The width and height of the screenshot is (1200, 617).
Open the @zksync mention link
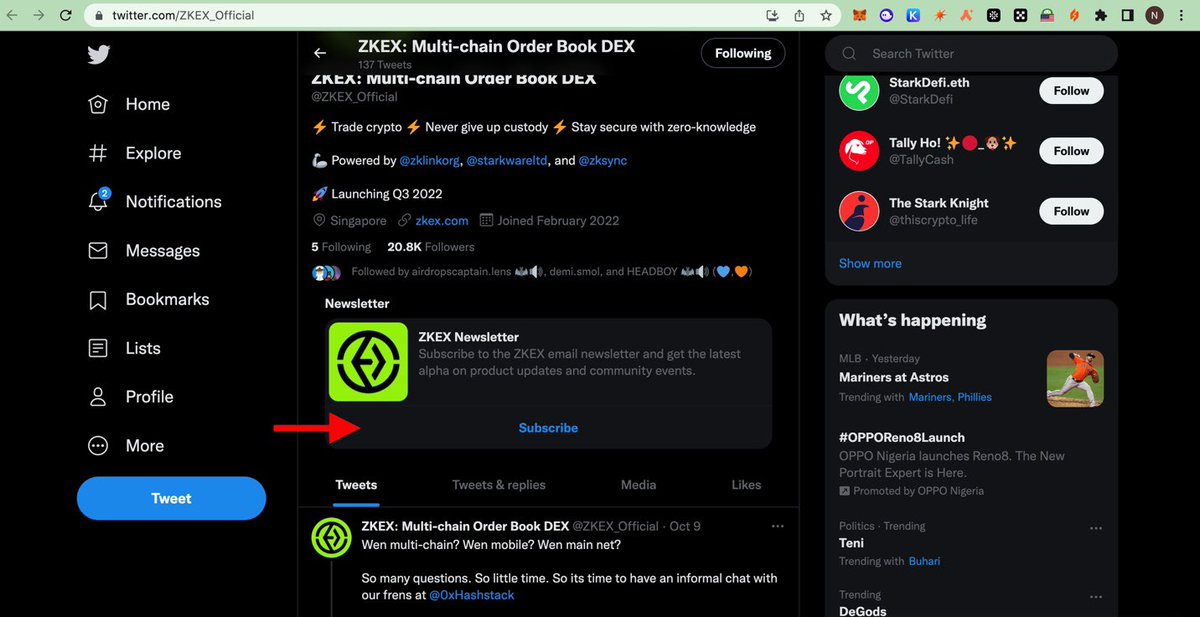click(603, 160)
